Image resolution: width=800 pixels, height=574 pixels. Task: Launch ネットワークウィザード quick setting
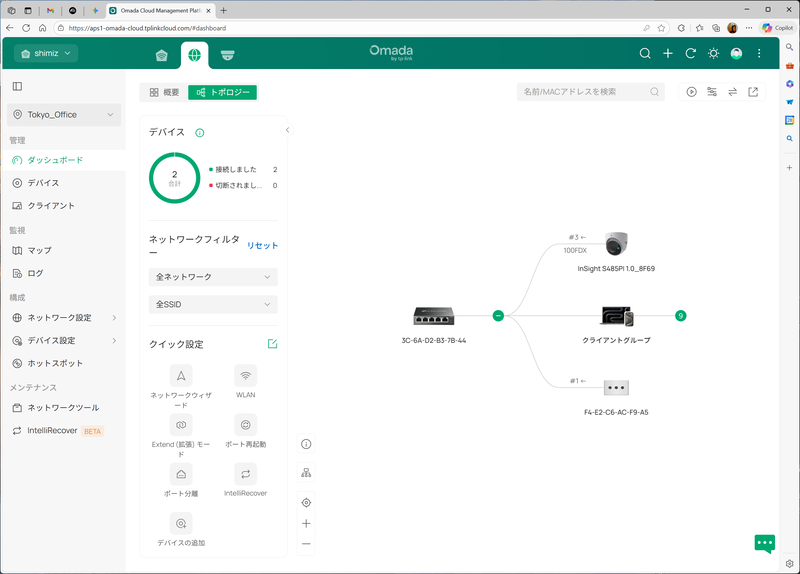181,376
